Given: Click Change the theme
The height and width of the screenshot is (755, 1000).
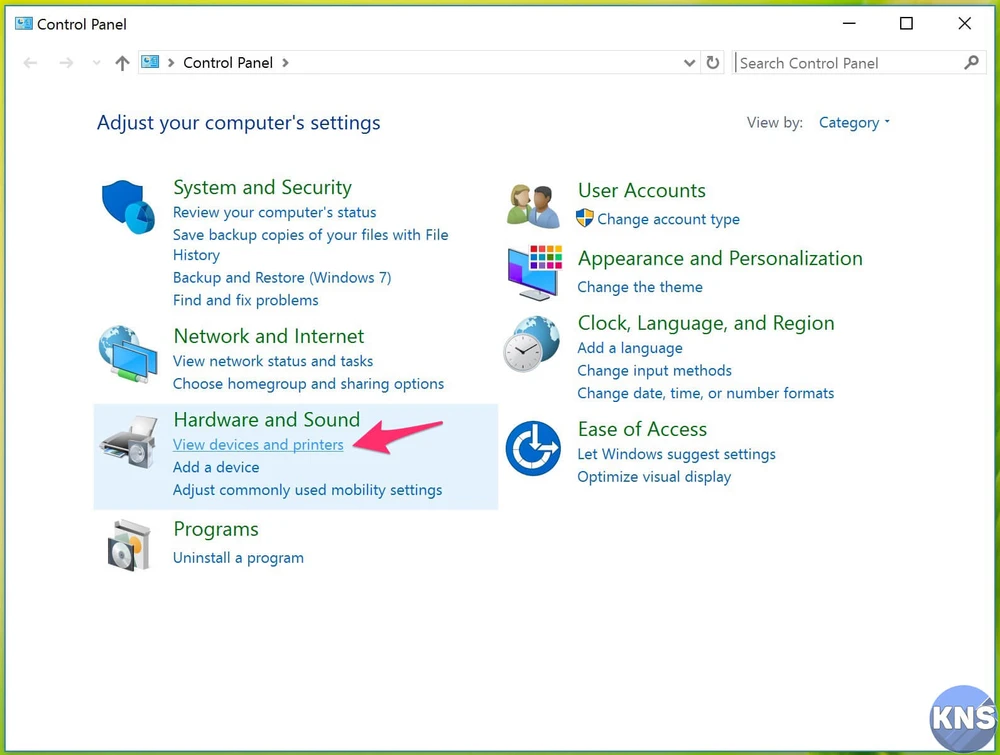Looking at the screenshot, I should (x=640, y=287).
